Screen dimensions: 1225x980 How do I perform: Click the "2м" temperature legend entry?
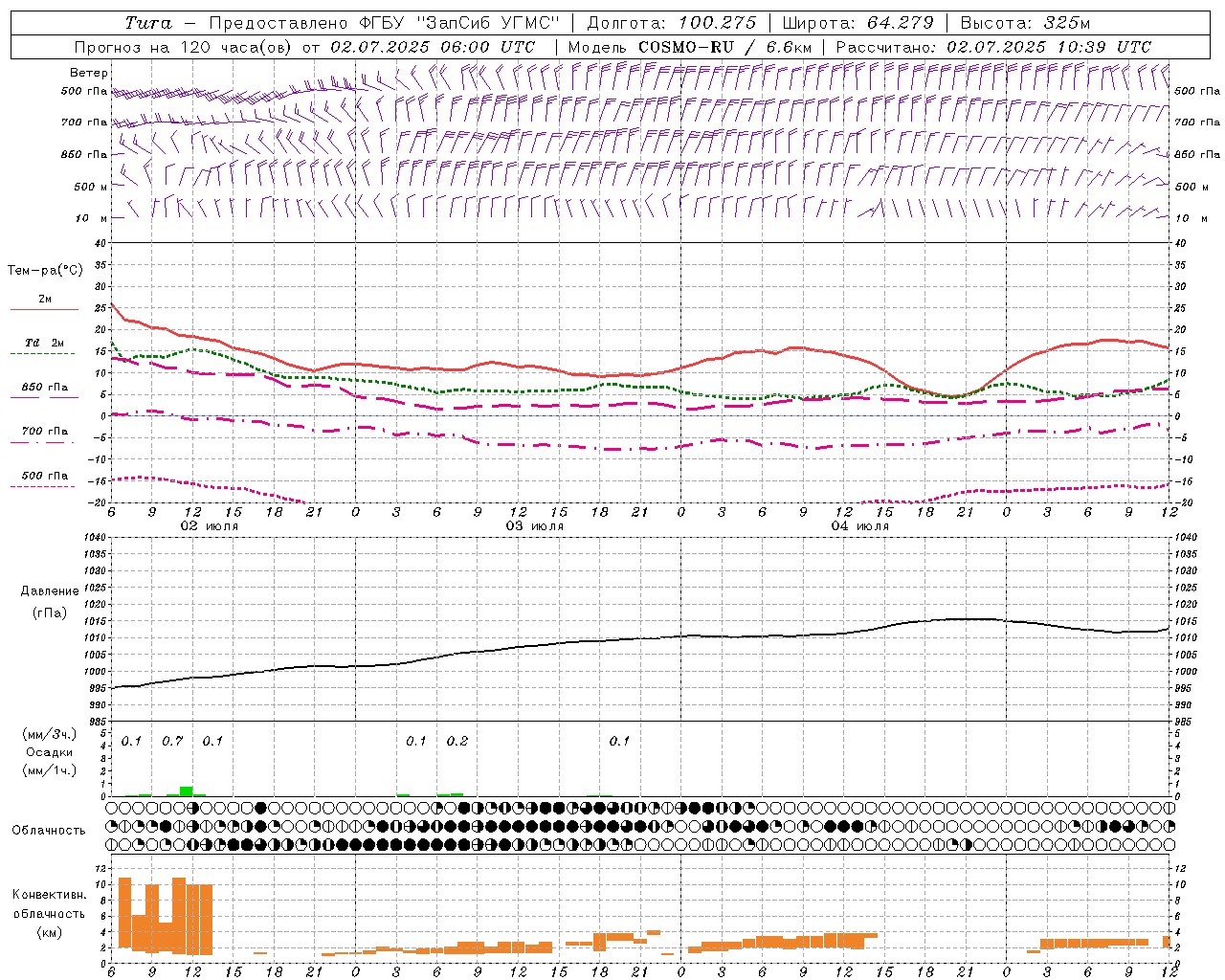[x=45, y=300]
